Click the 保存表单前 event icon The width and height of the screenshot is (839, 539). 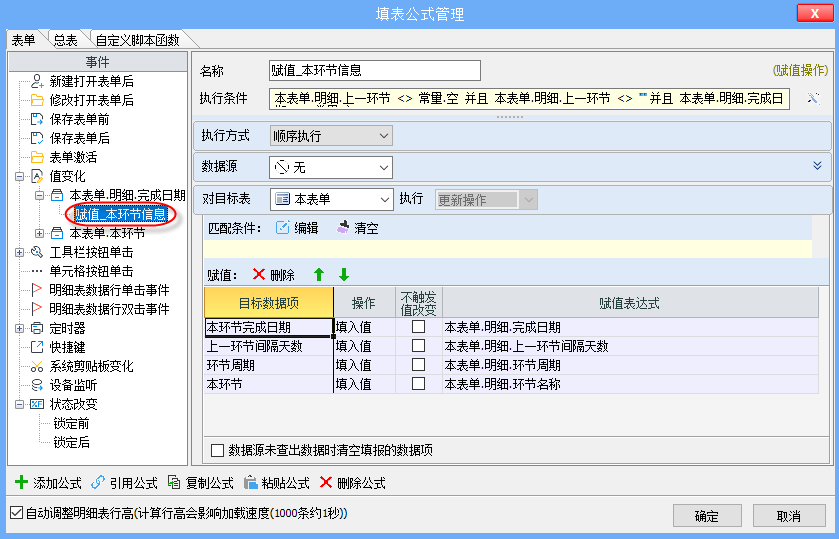point(37,119)
